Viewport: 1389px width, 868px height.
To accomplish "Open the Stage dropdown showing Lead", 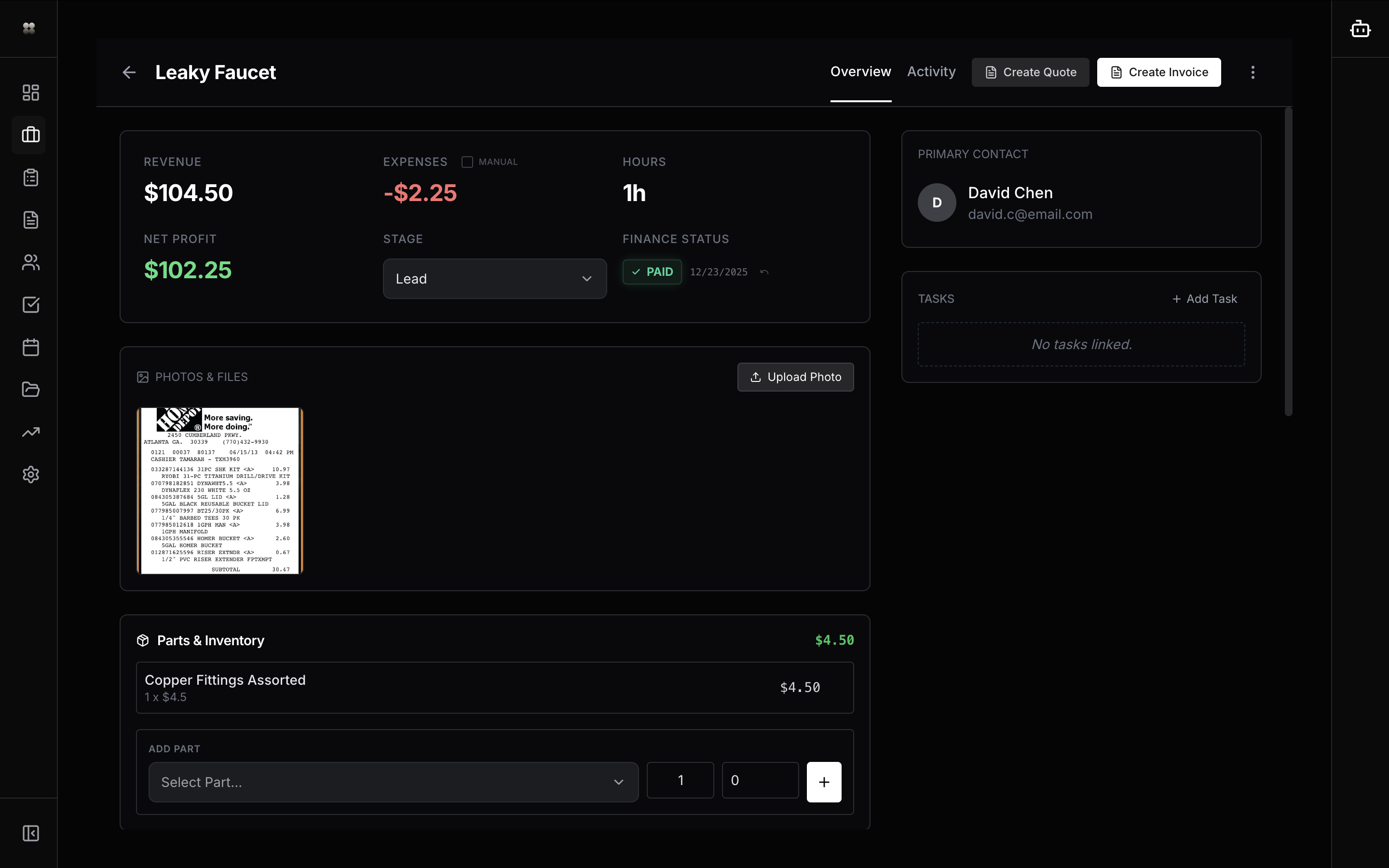I will (x=494, y=278).
